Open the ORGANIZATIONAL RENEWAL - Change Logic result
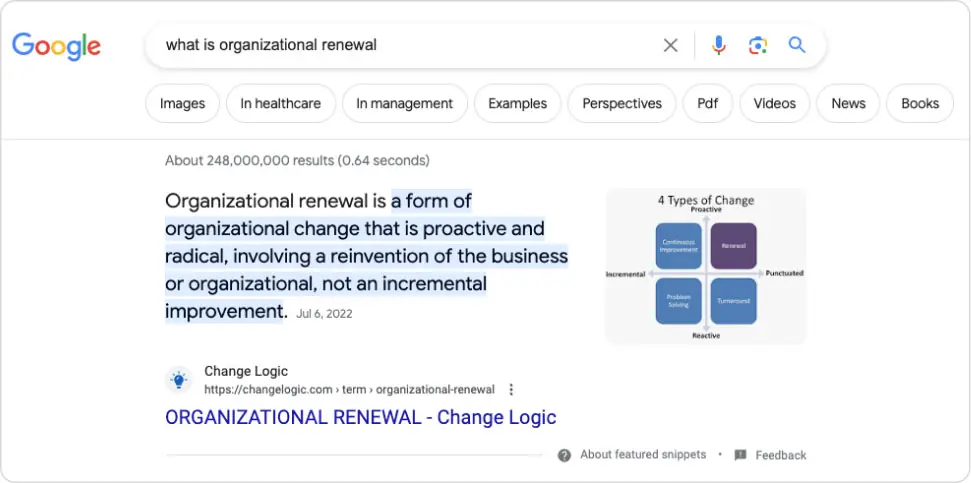 pyautogui.click(x=360, y=417)
